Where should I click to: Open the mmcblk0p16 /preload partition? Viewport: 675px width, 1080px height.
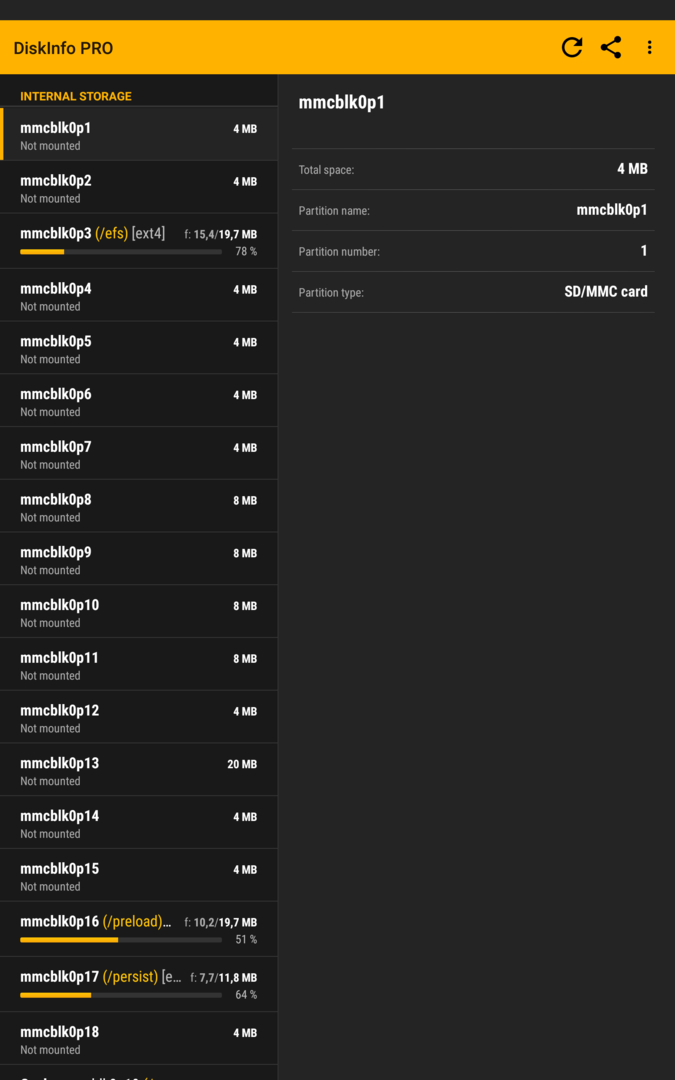[x=138, y=929]
